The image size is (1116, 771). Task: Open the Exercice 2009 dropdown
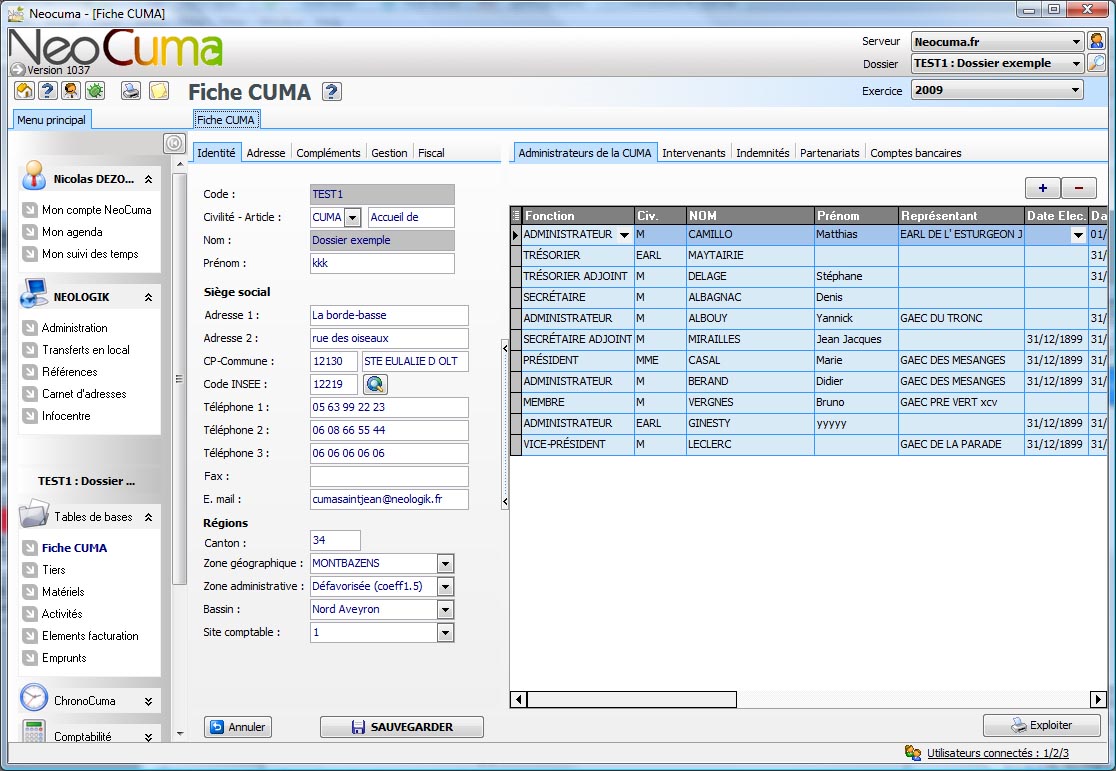(x=1075, y=90)
